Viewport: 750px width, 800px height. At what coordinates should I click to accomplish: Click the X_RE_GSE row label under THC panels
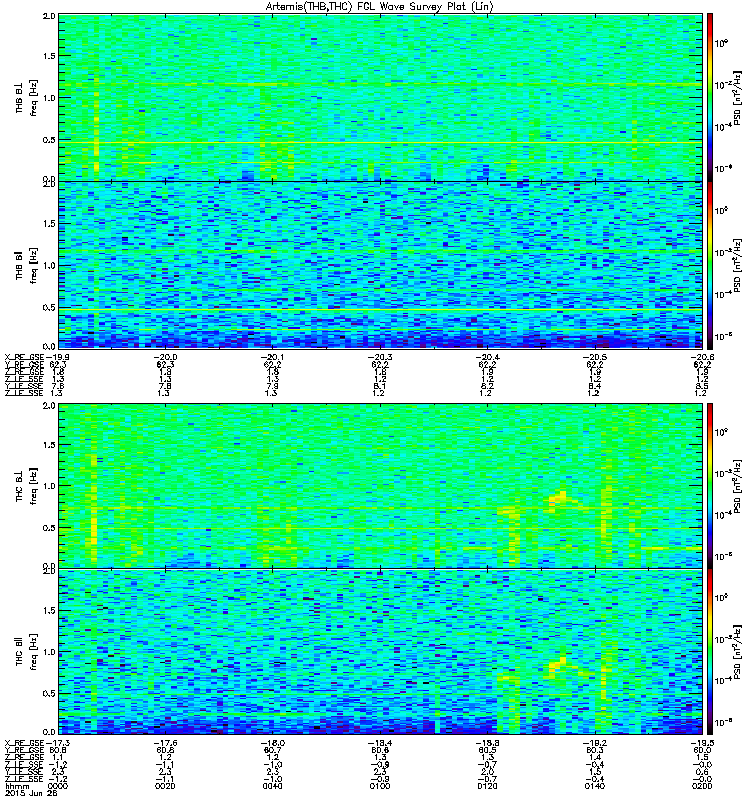click(x=24, y=743)
